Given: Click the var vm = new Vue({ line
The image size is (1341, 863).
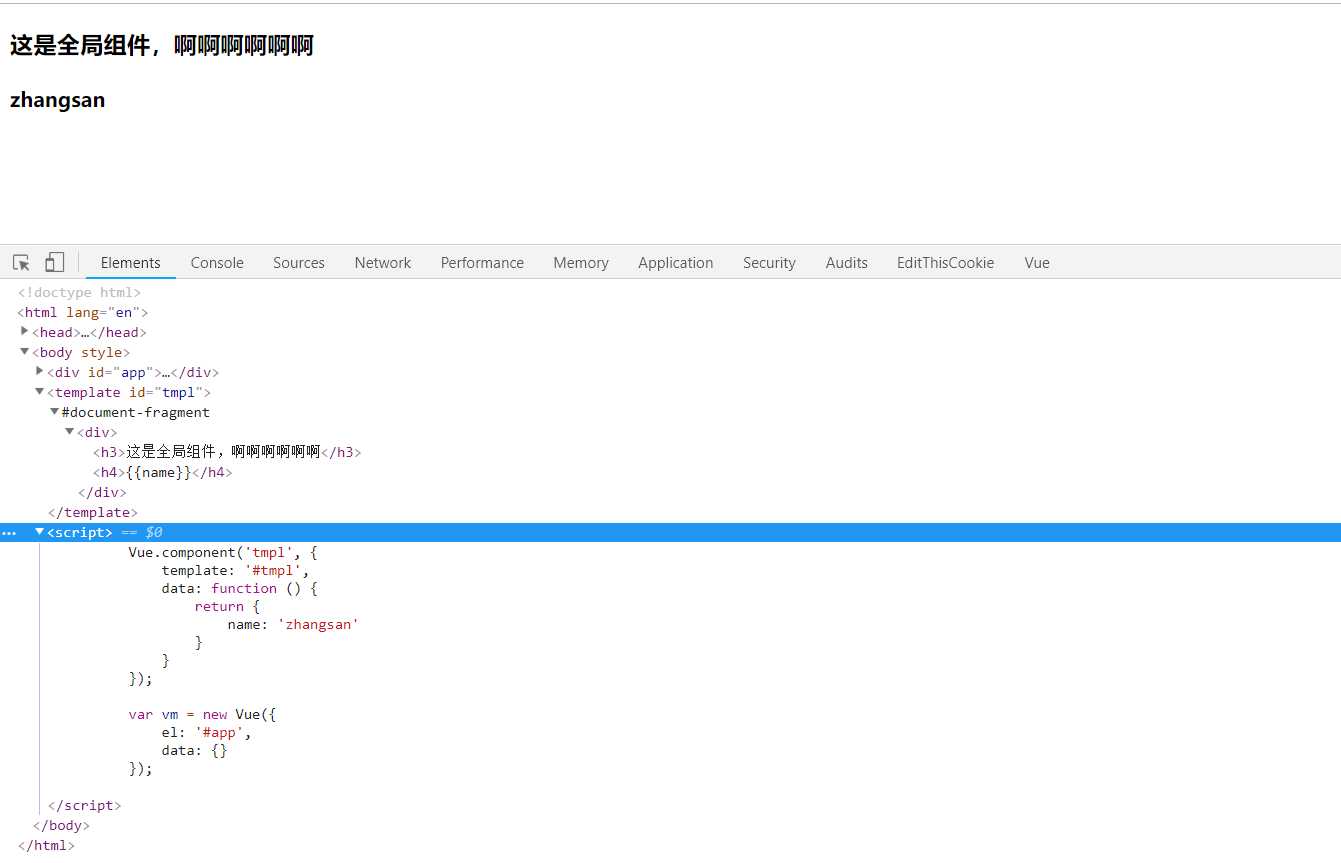Looking at the screenshot, I should [x=202, y=714].
